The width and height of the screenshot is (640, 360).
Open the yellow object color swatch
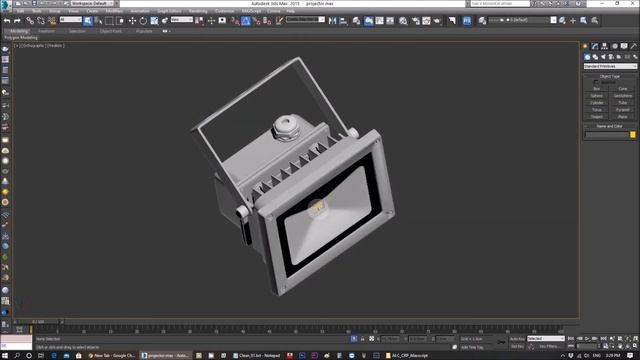click(633, 135)
